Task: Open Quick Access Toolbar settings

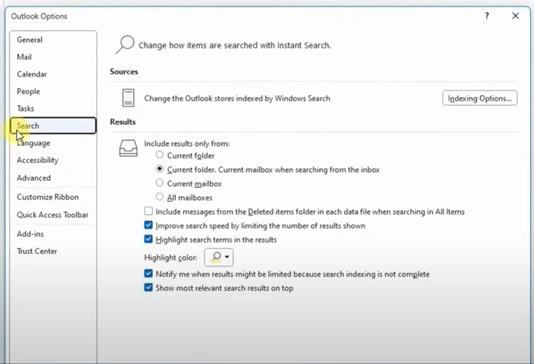Action: [x=52, y=215]
